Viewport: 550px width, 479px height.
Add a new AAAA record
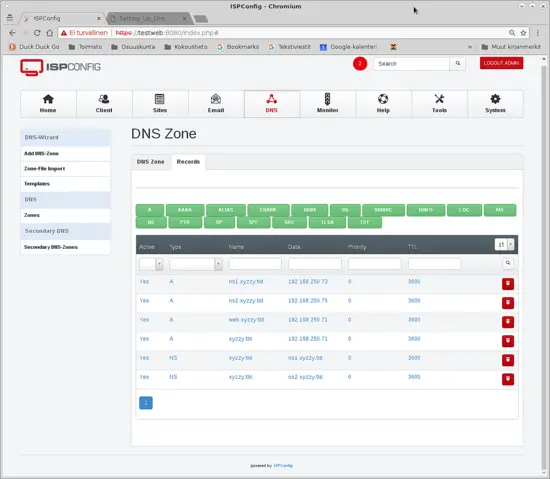coord(185,210)
